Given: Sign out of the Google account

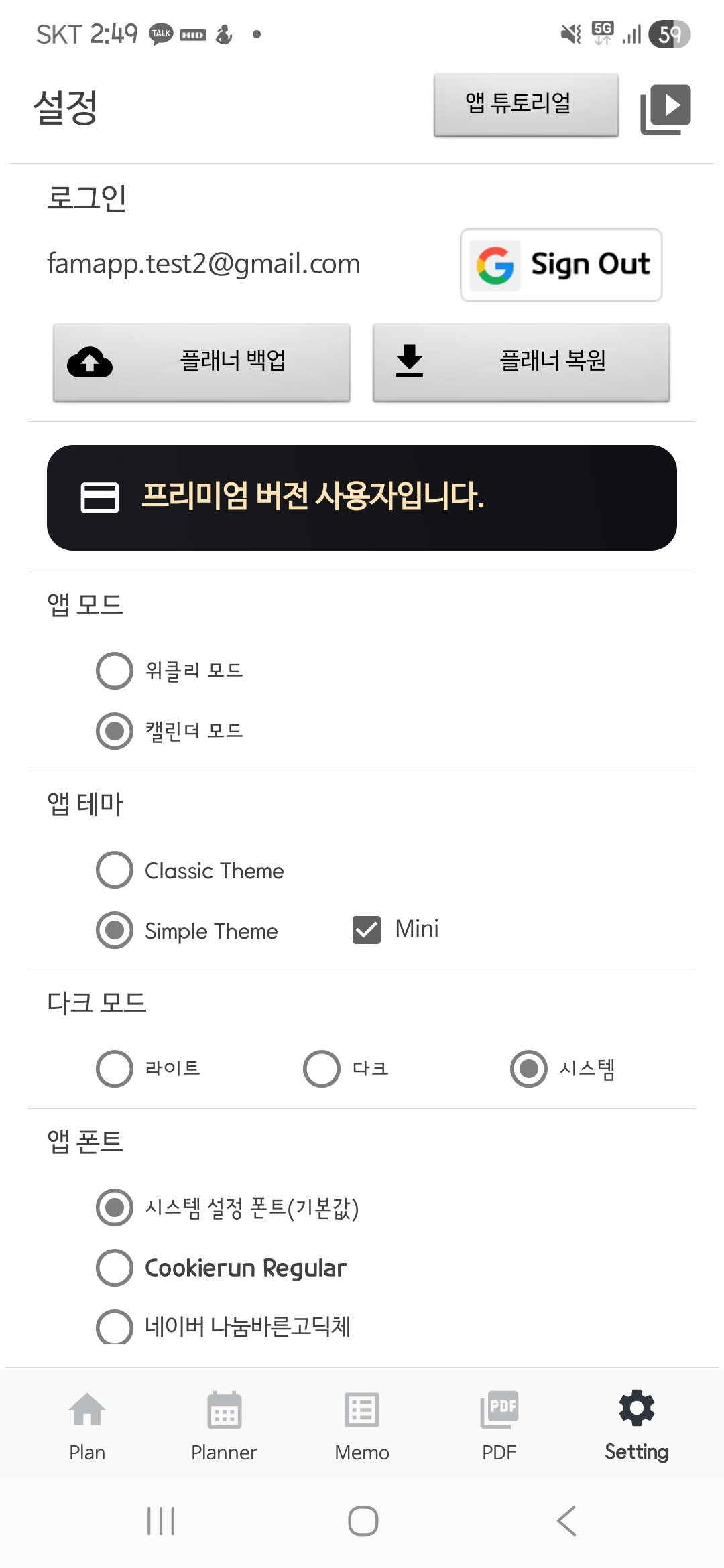Looking at the screenshot, I should pyautogui.click(x=561, y=265).
